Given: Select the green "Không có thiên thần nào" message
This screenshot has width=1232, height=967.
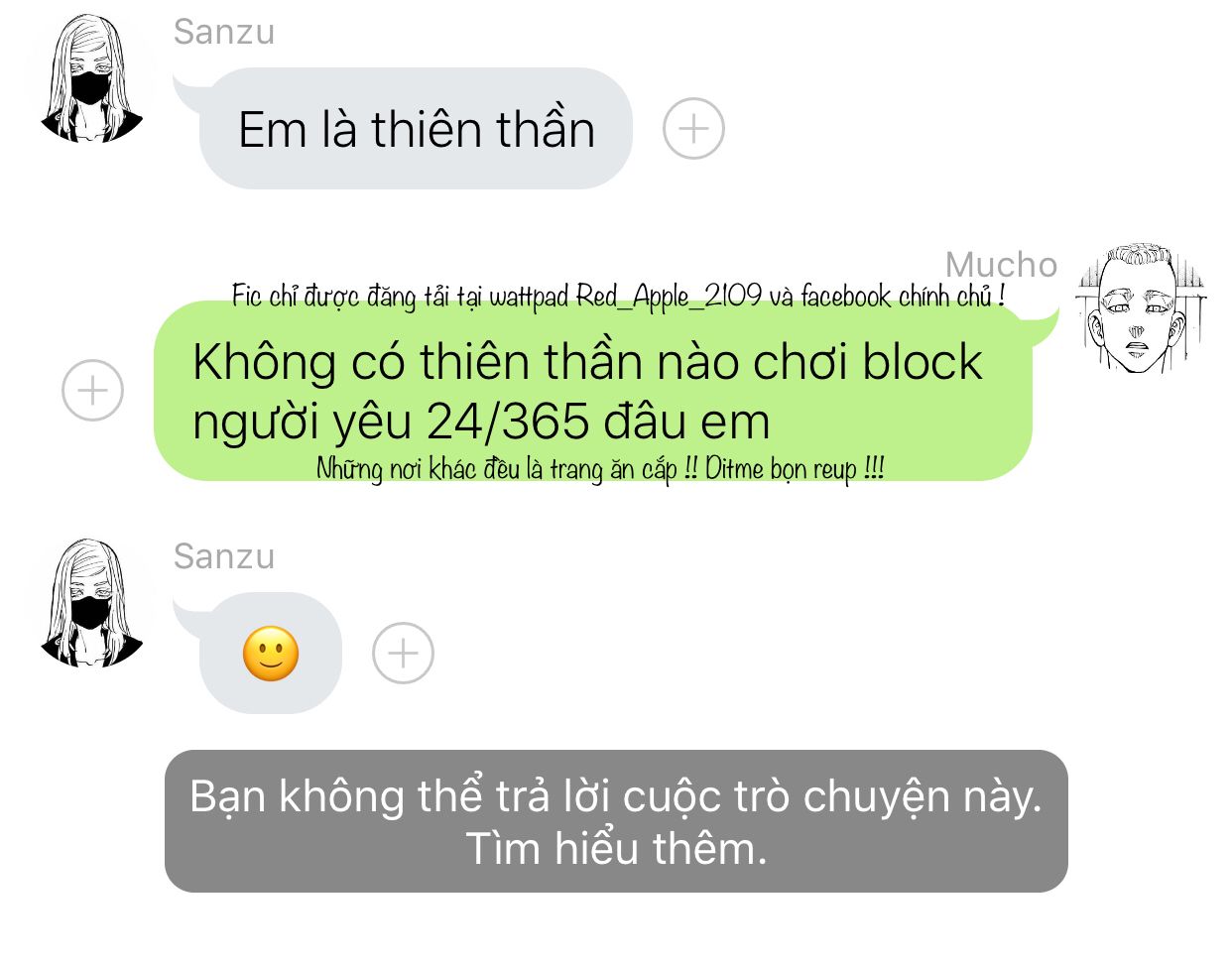Looking at the screenshot, I should [593, 391].
